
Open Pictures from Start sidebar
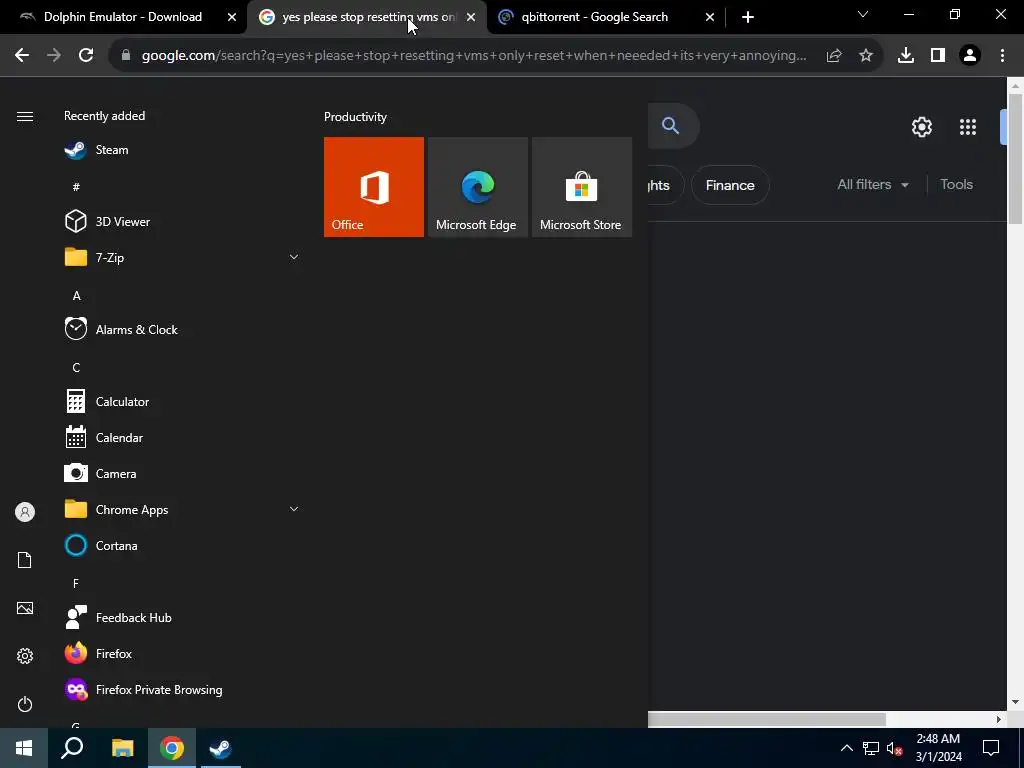pyautogui.click(x=25, y=608)
